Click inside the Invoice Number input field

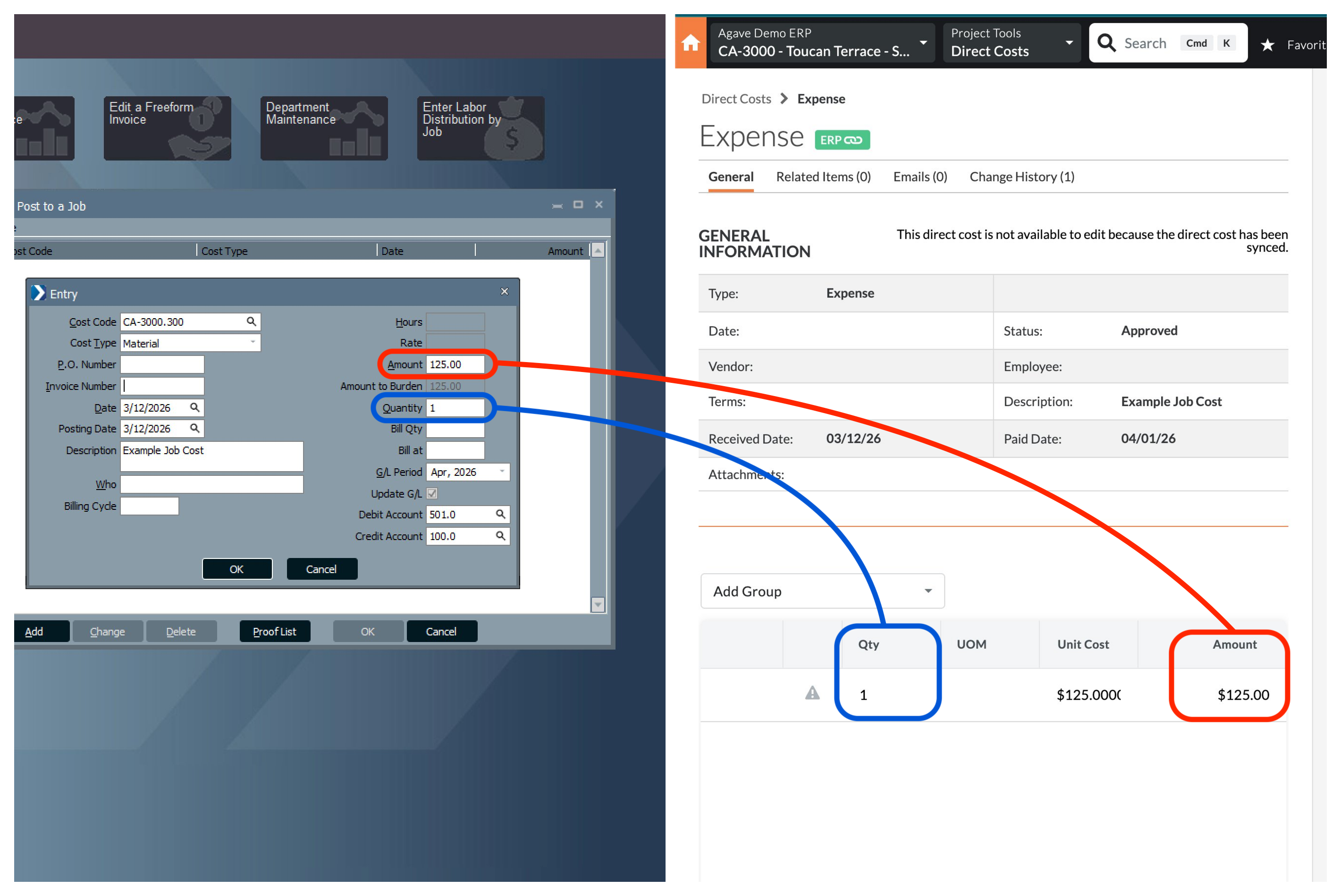162,386
